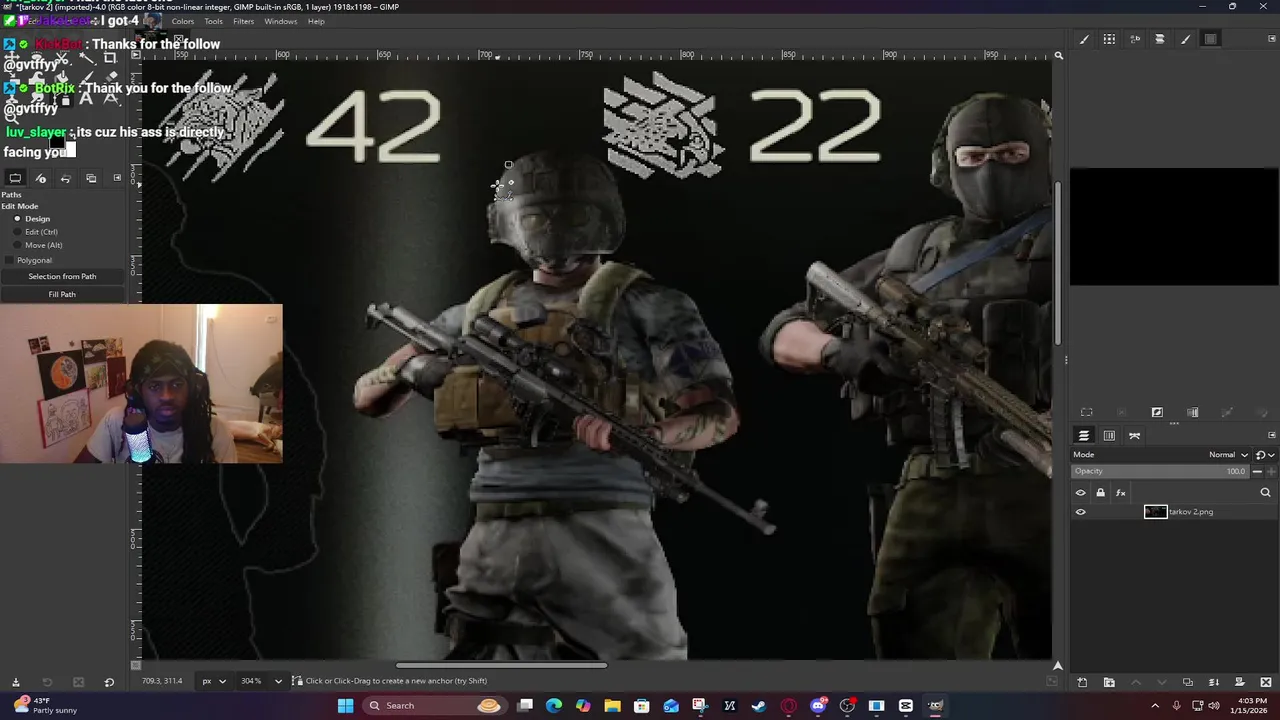Search layers with the magnifier icon
Image resolution: width=1280 pixels, height=720 pixels.
(x=1265, y=492)
